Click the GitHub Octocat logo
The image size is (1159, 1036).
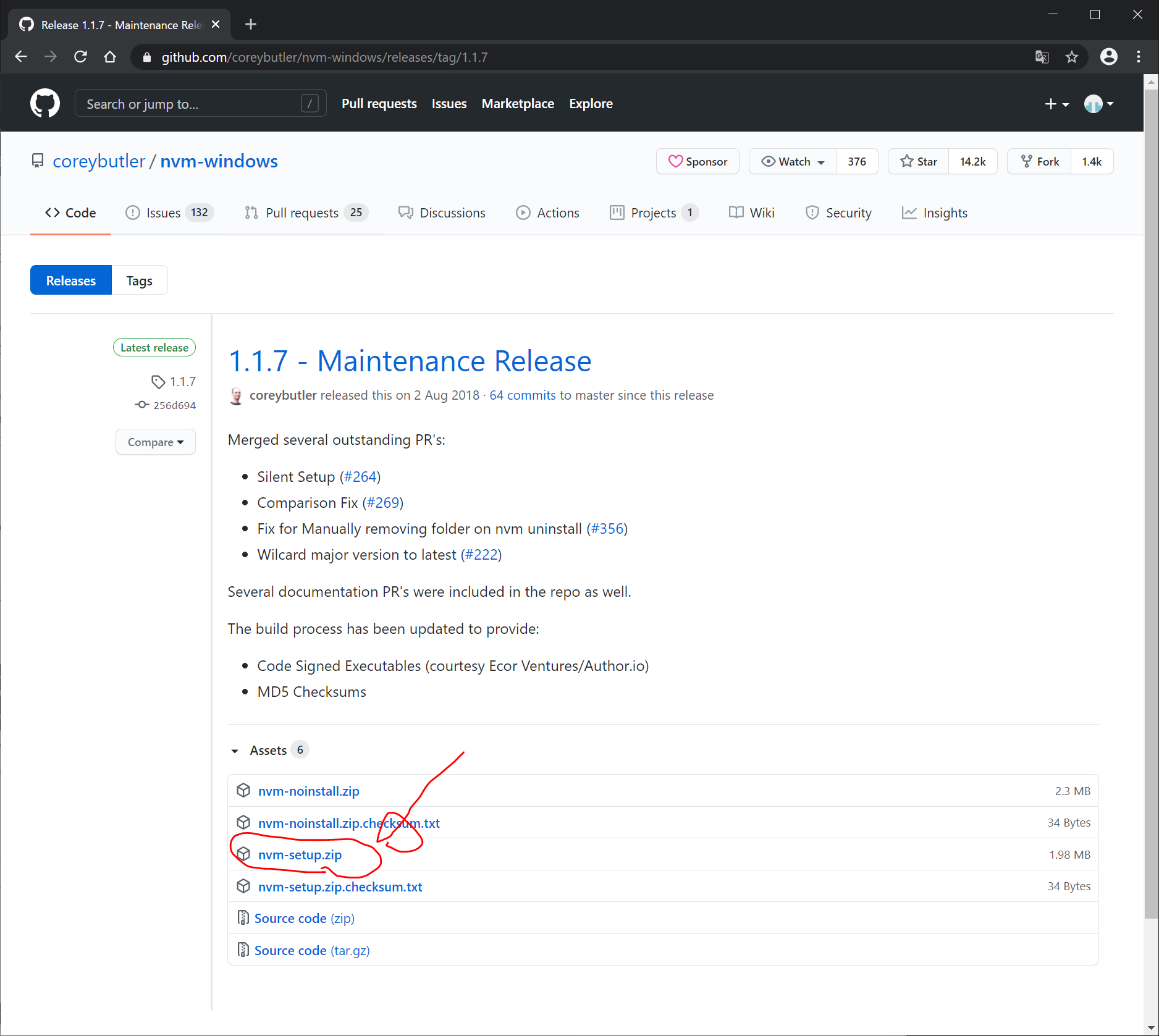pyautogui.click(x=45, y=103)
